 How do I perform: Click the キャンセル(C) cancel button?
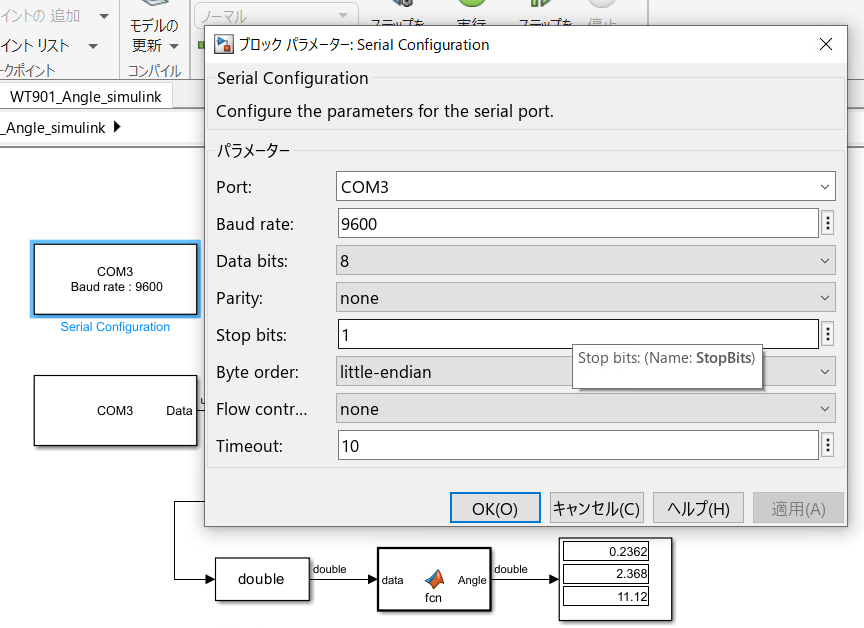[596, 508]
